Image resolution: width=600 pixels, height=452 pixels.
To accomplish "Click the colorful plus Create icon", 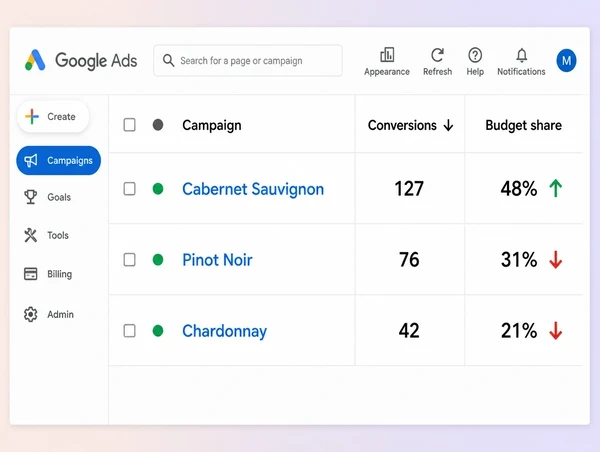I will (x=32, y=116).
